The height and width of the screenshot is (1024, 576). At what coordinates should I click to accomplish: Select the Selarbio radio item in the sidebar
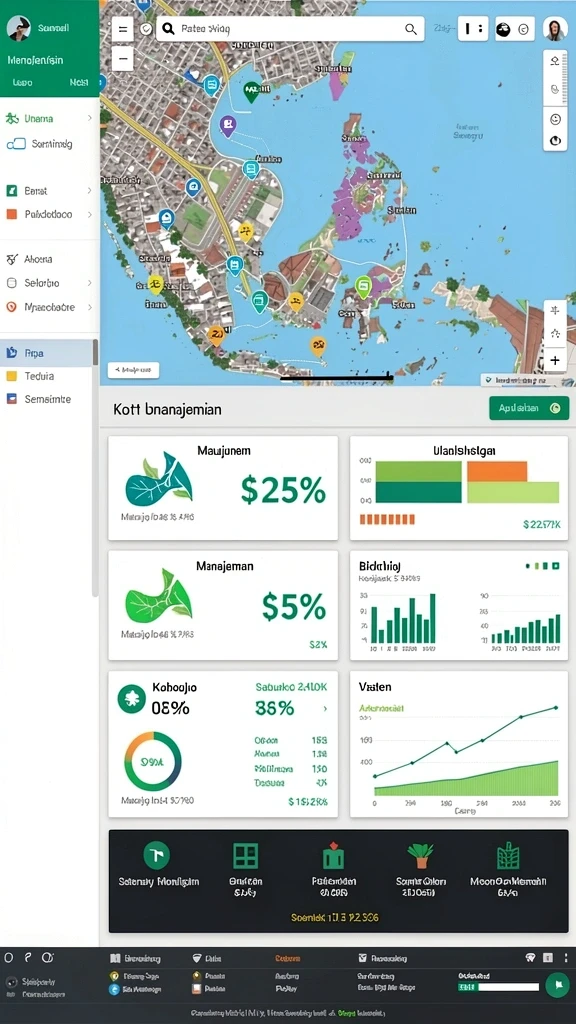coord(49,283)
